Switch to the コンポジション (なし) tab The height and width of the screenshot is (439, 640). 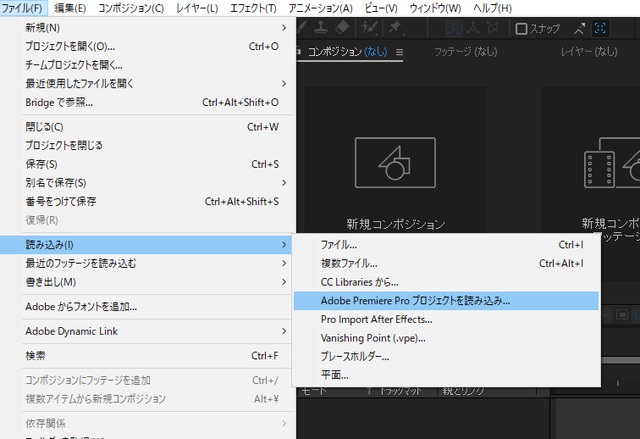347,51
